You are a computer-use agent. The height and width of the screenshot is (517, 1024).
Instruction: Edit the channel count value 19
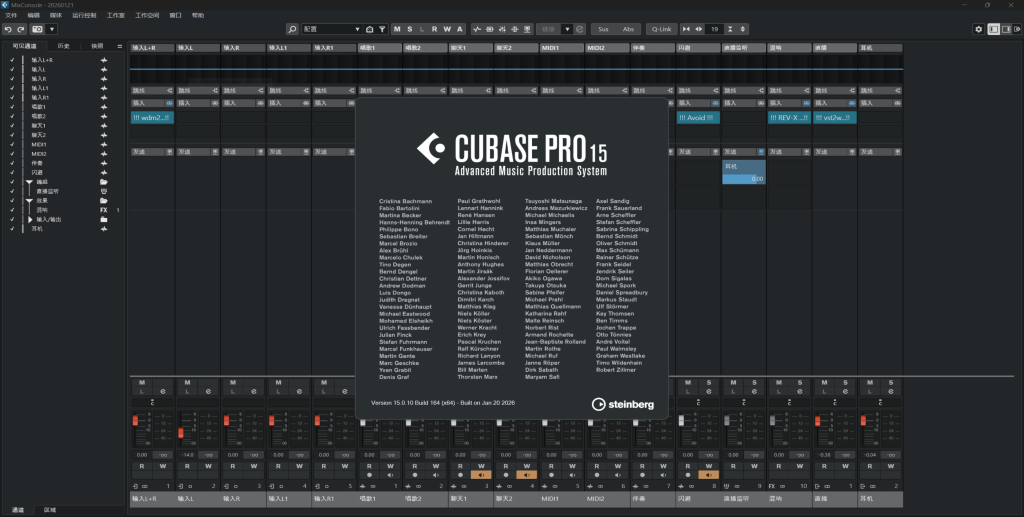pyautogui.click(x=714, y=29)
